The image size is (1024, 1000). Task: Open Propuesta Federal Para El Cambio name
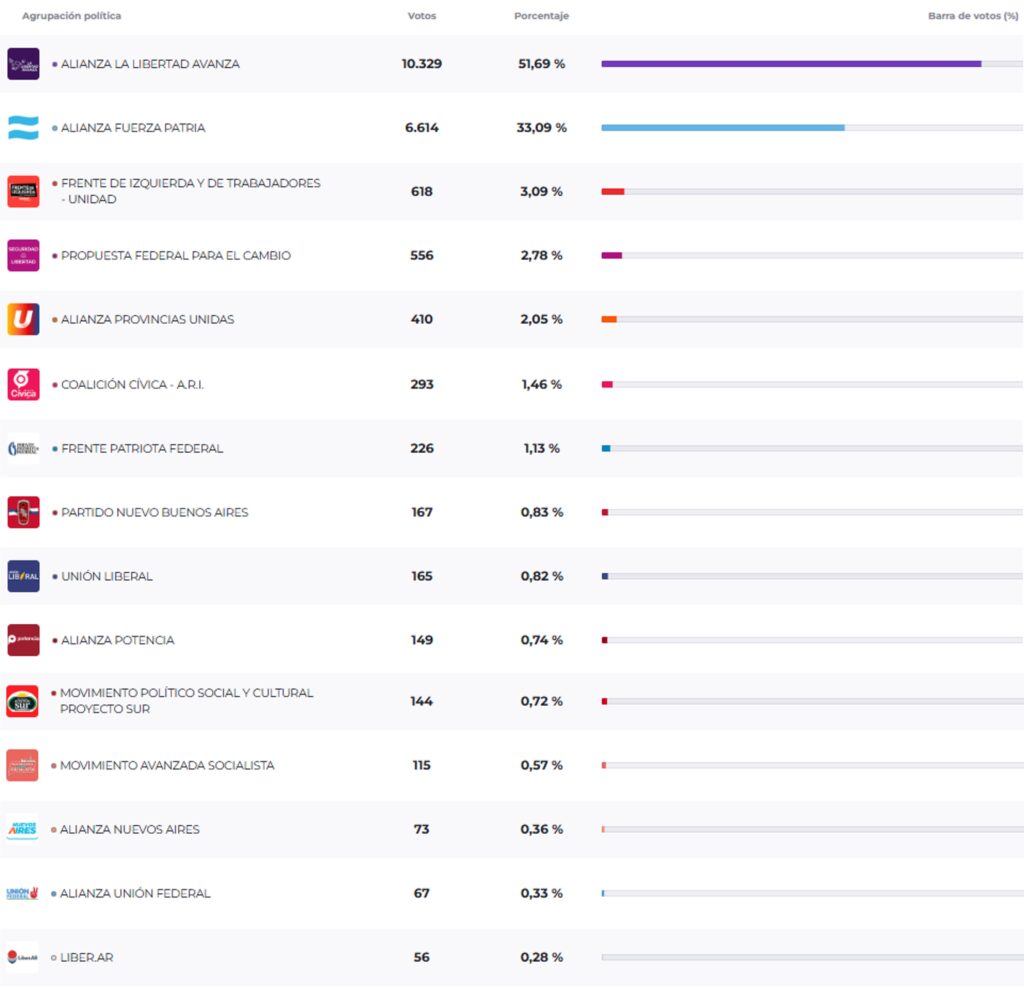tap(176, 256)
